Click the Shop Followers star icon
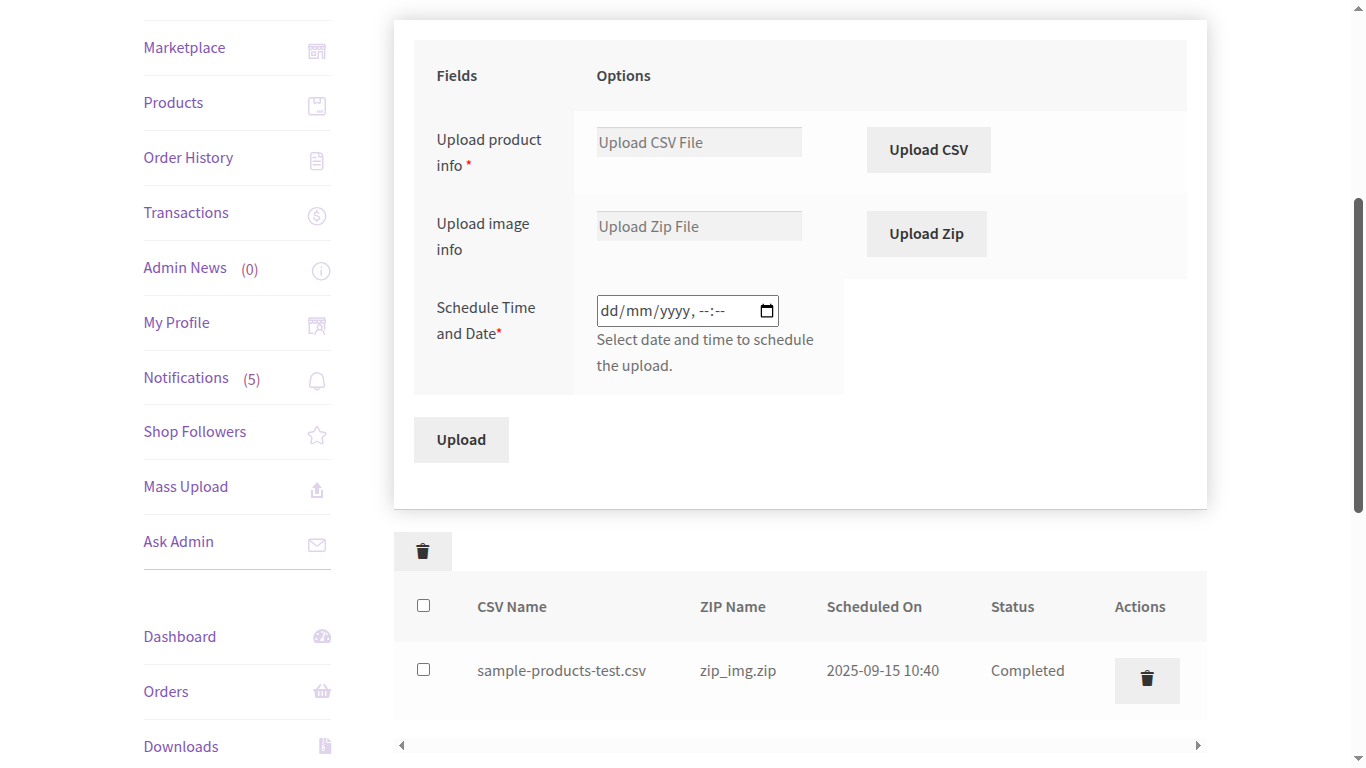This screenshot has width=1366, height=768. pos(317,436)
